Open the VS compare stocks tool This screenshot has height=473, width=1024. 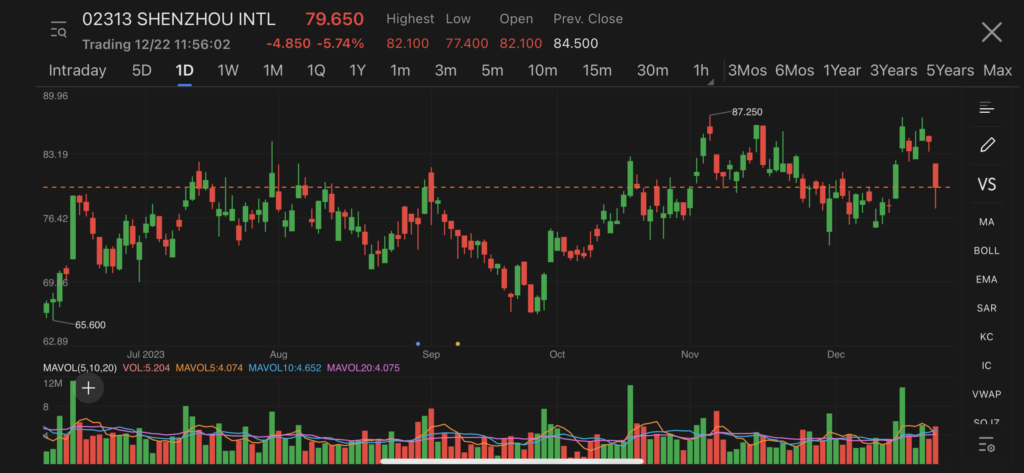986,185
